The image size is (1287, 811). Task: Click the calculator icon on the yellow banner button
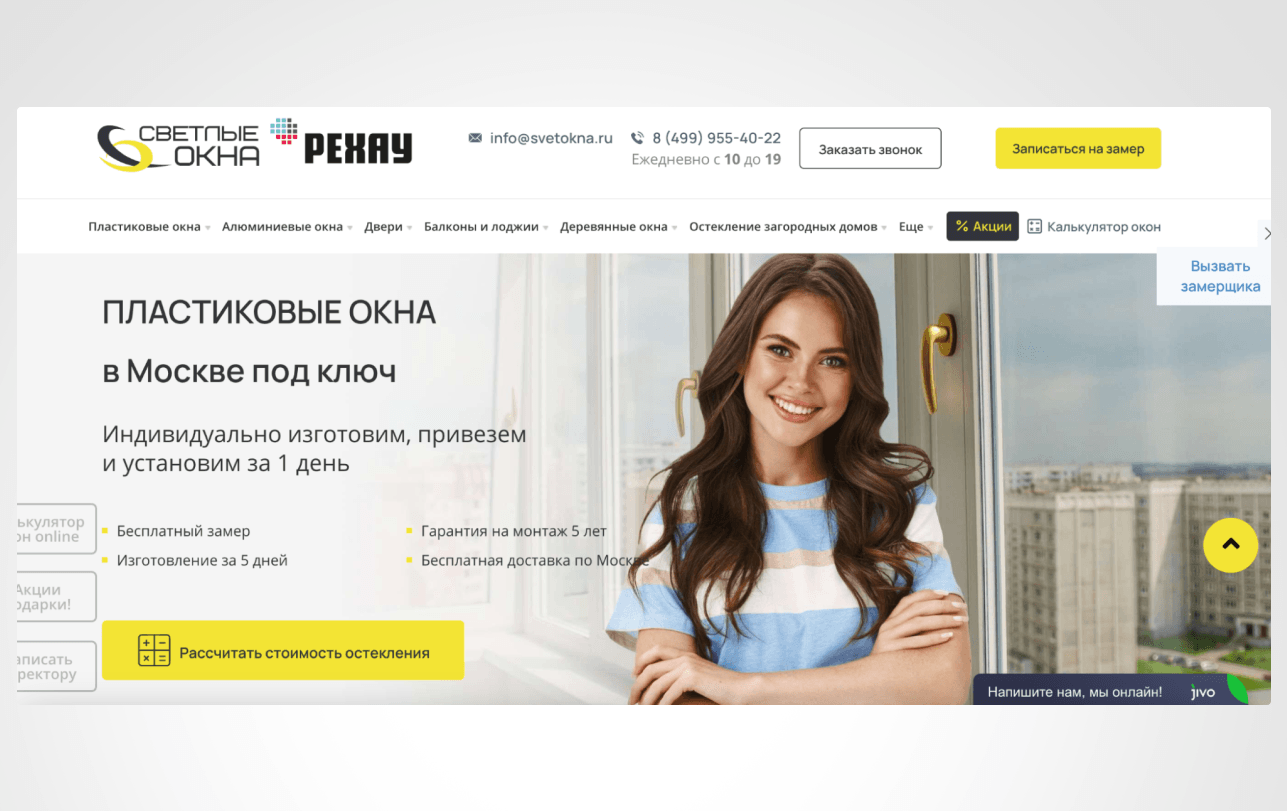pyautogui.click(x=154, y=651)
